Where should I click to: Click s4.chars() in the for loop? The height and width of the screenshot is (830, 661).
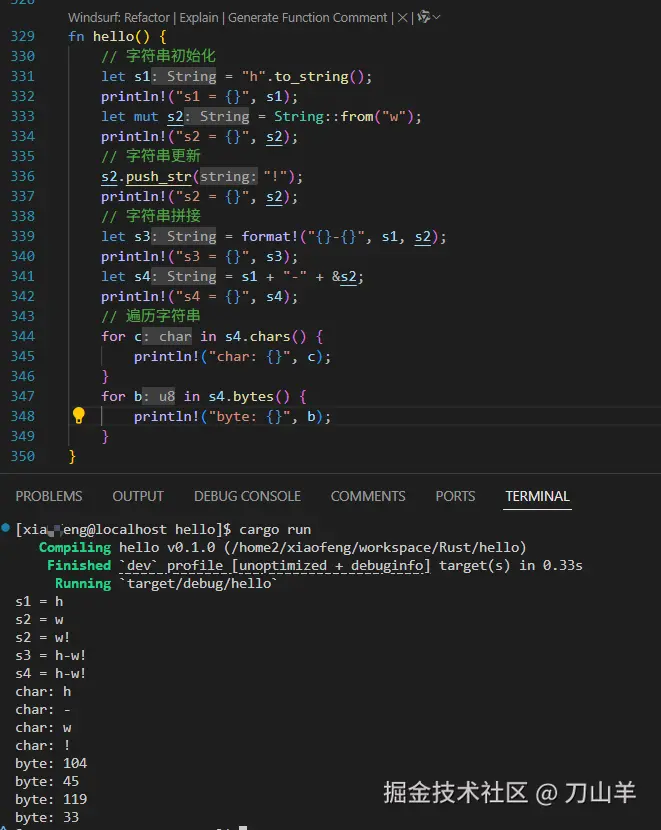(266, 336)
